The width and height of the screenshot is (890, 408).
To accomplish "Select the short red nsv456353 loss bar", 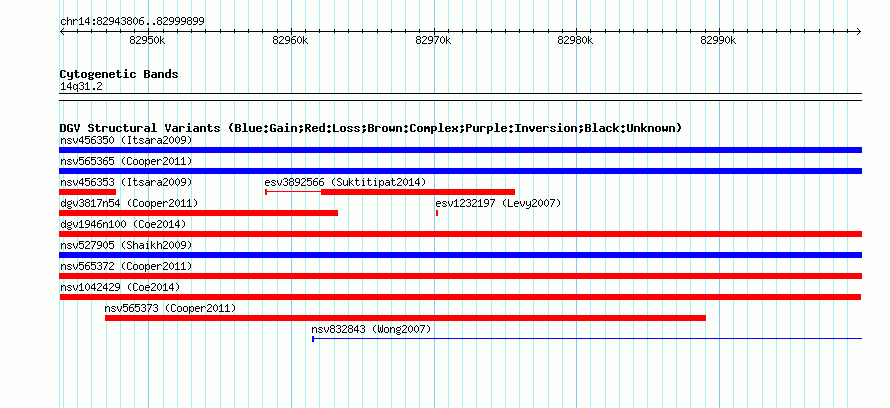I will (87, 192).
